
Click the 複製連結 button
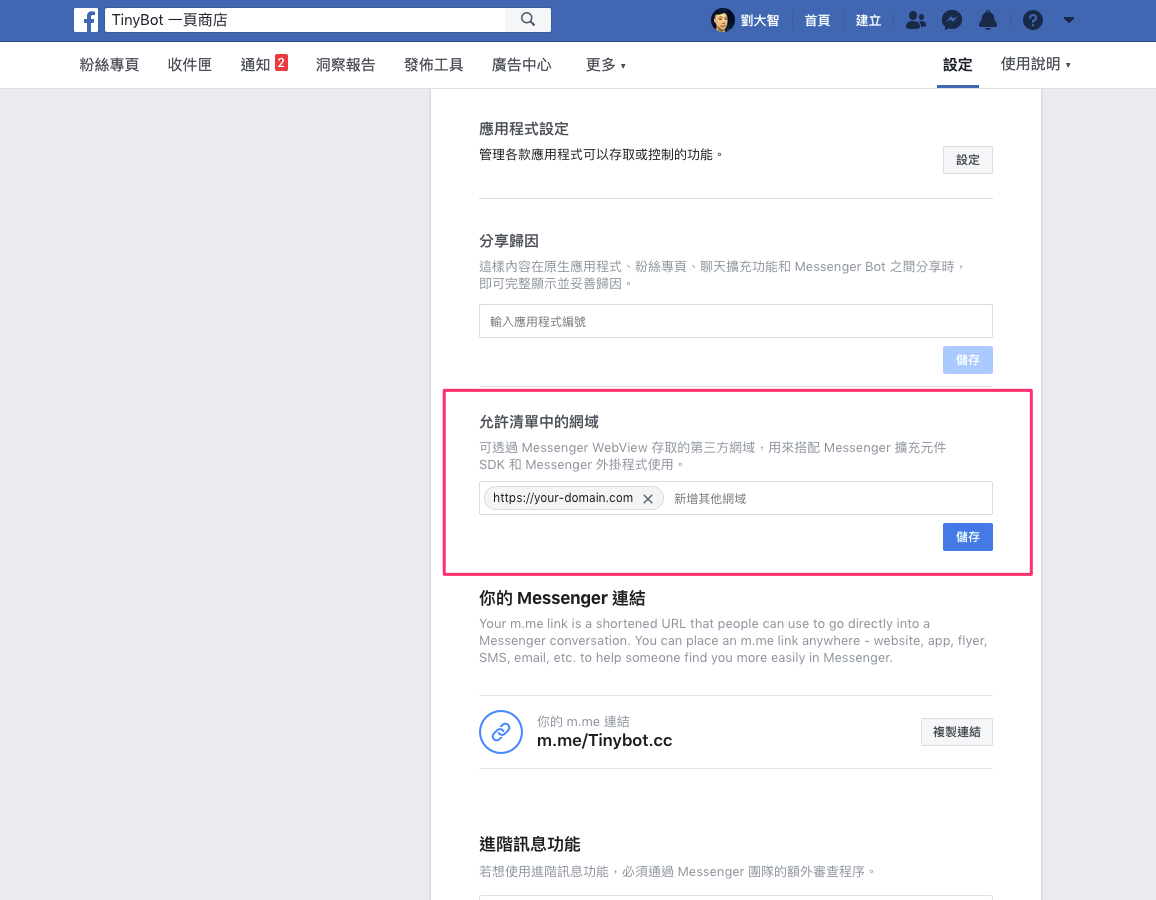(956, 732)
